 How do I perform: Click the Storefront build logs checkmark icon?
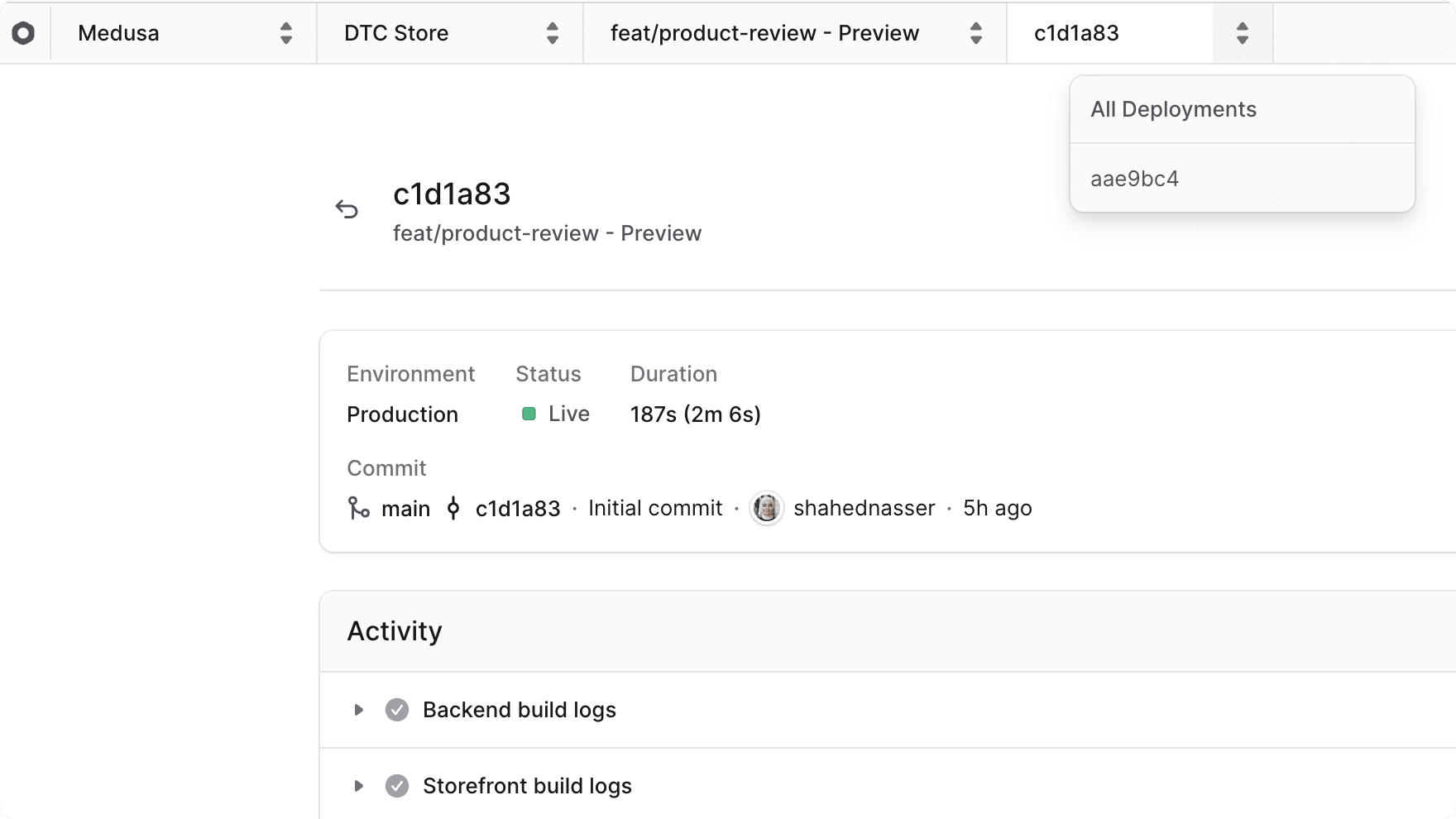(397, 786)
